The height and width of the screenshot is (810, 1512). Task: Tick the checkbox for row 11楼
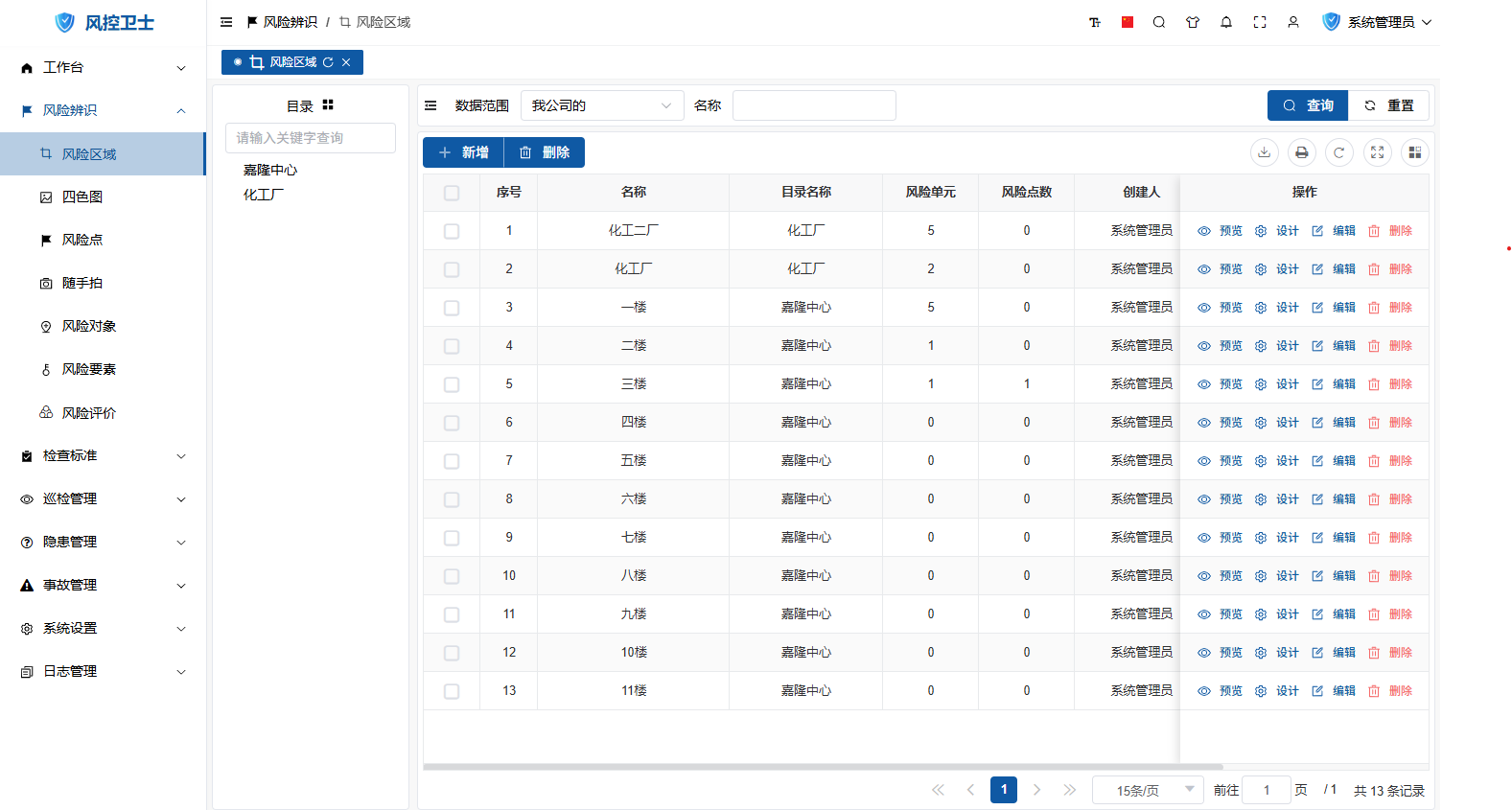(452, 691)
